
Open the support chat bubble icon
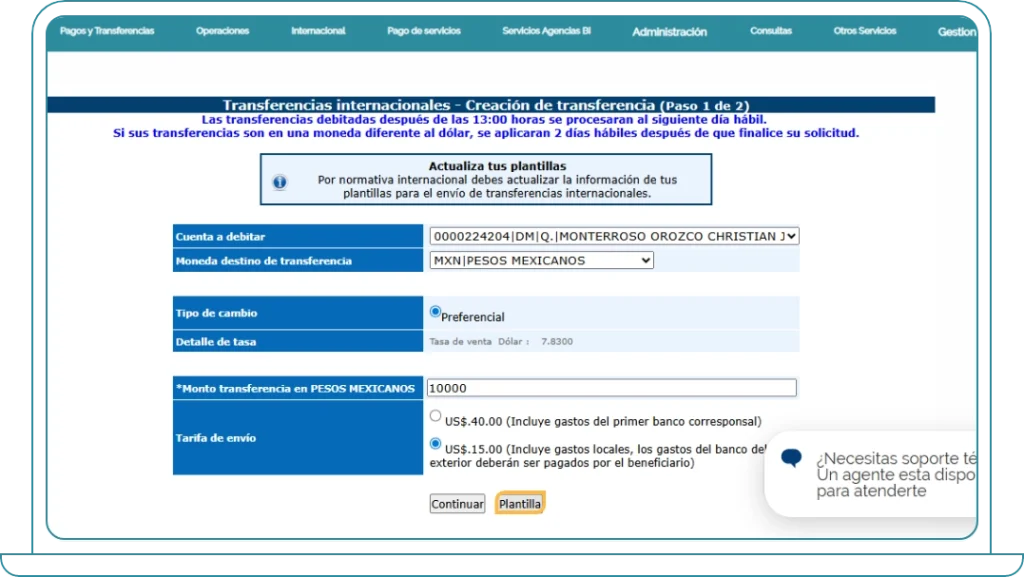(793, 458)
